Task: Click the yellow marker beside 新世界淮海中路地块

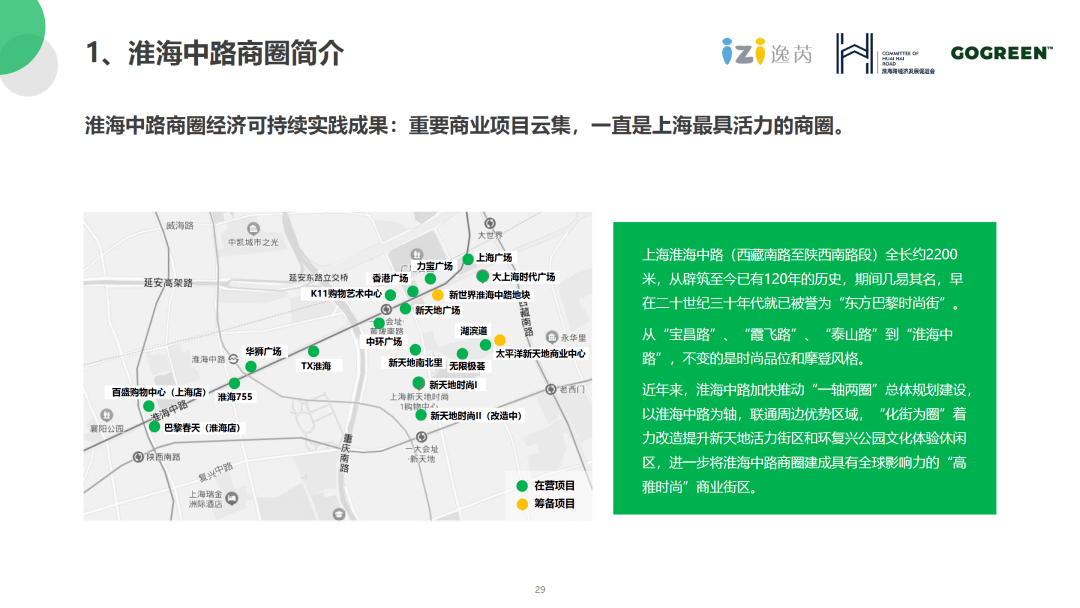Action: pos(437,295)
